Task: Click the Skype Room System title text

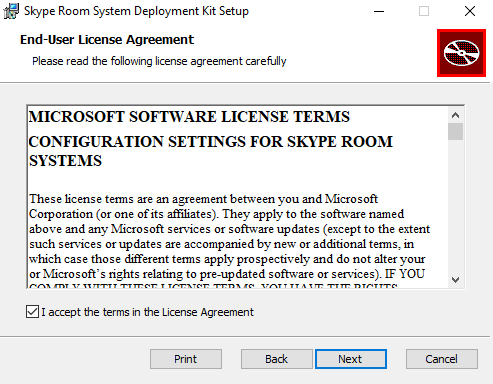Action: coord(136,11)
